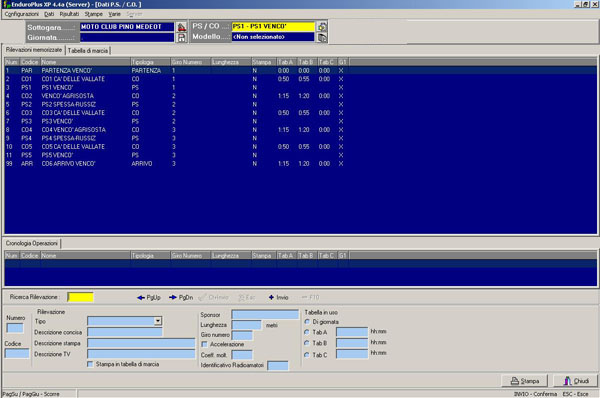
Task: Click the Descrizione TV field
Action: (x=141, y=354)
